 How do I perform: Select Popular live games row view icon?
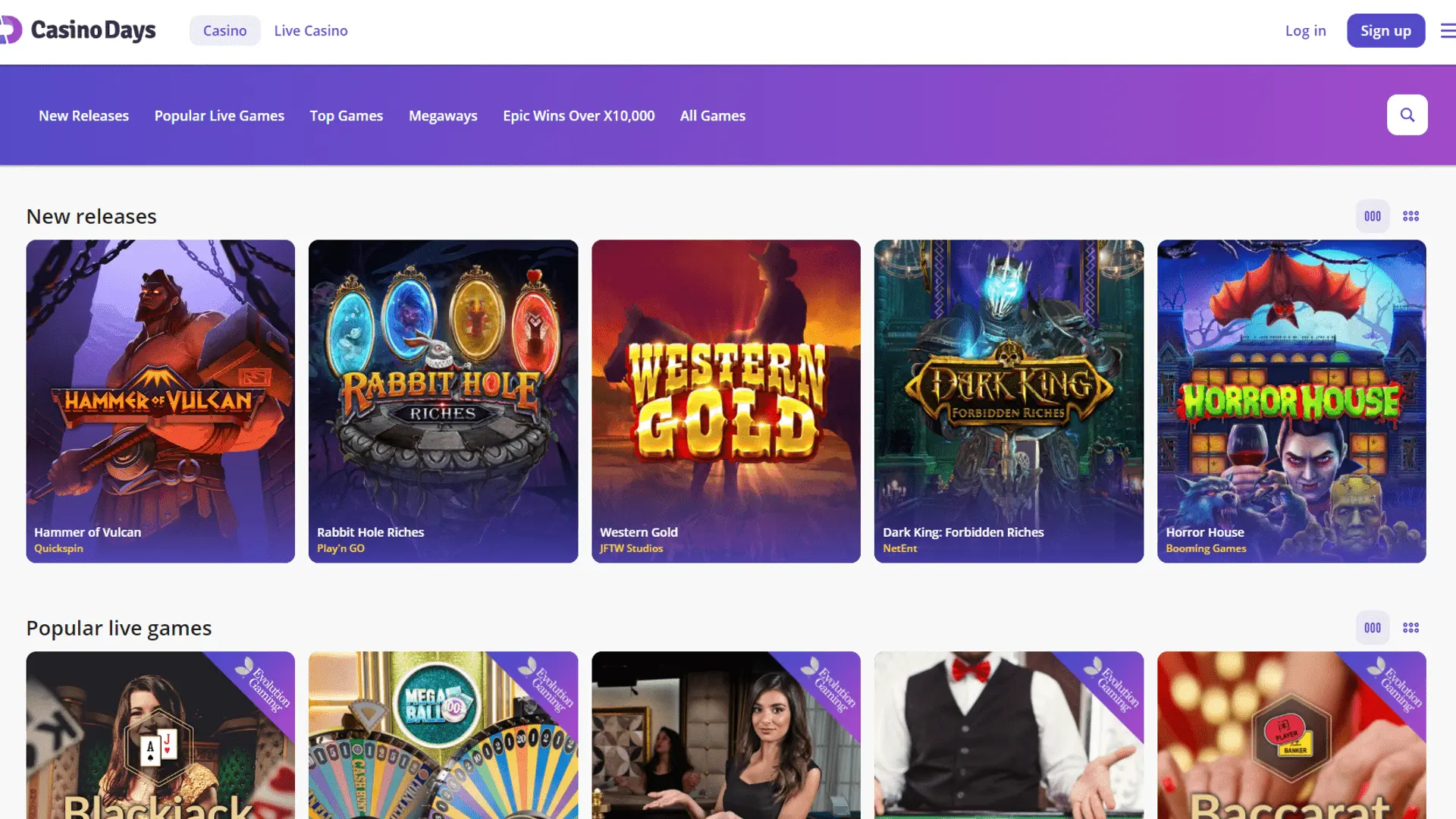tap(1373, 628)
